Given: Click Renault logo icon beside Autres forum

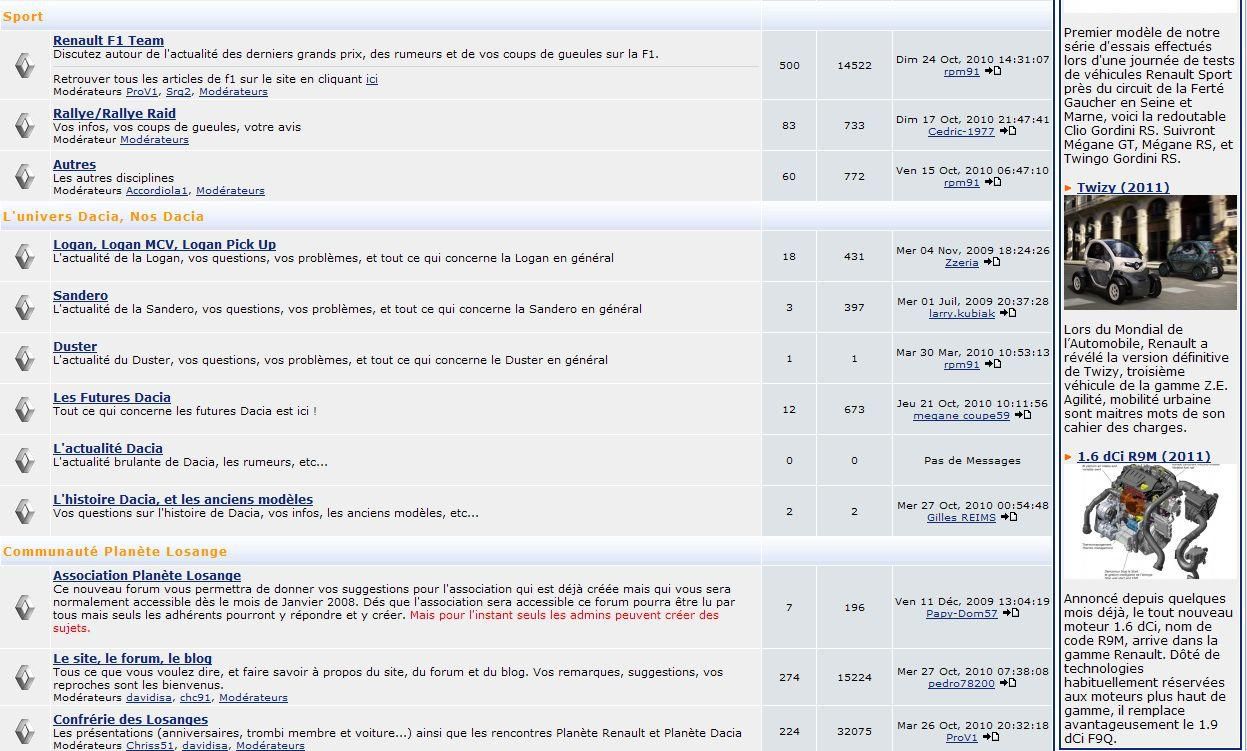Looking at the screenshot, I should point(25,176).
